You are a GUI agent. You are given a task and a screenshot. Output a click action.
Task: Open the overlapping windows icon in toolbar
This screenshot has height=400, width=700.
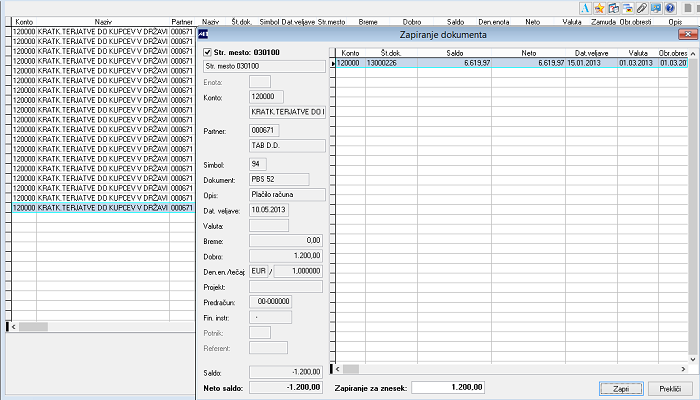tap(628, 8)
